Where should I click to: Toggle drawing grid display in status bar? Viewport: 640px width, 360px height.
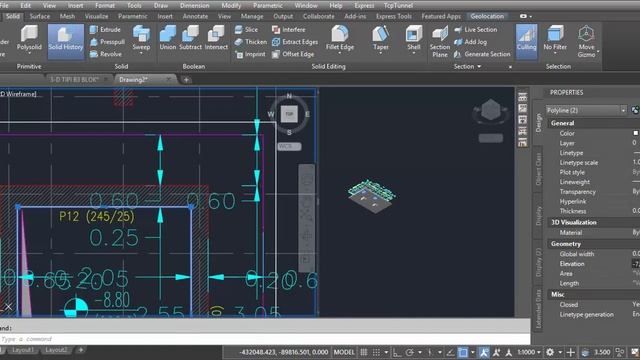click(364, 352)
